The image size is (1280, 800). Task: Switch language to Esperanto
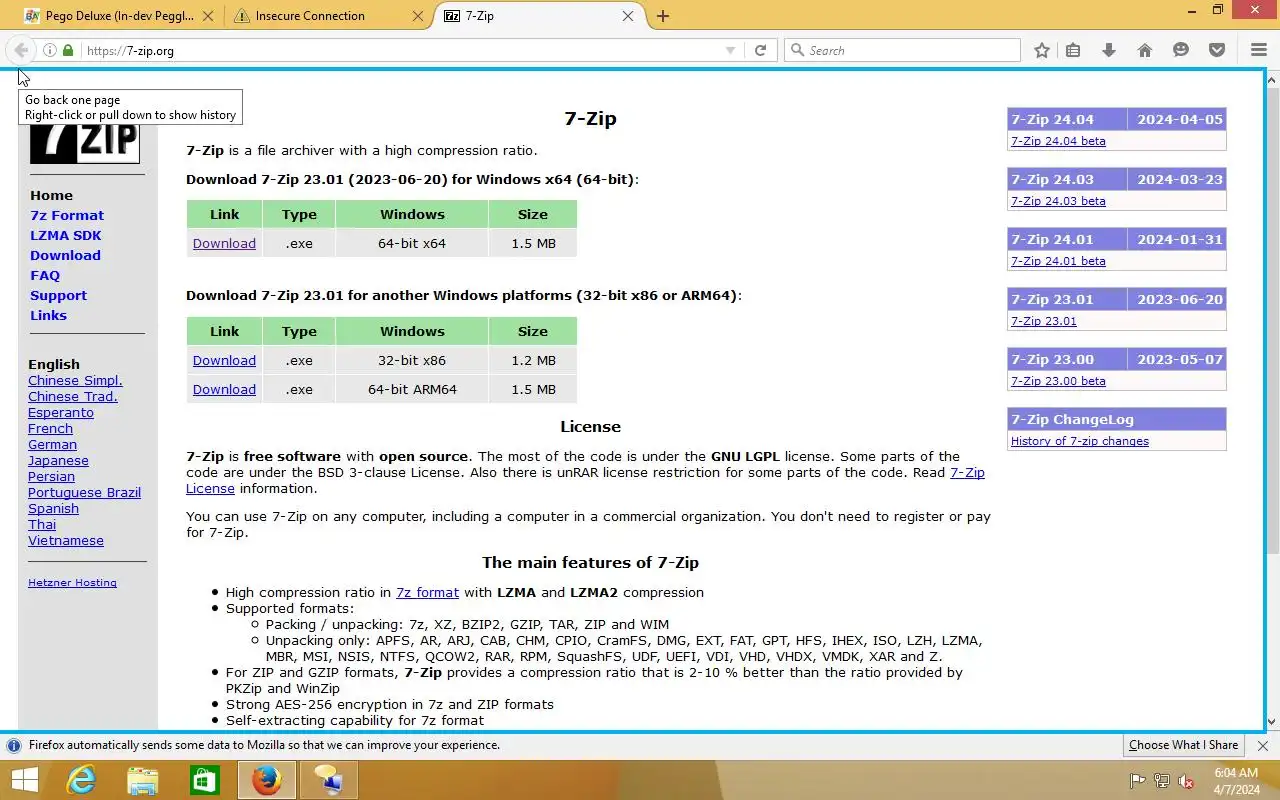tap(61, 413)
